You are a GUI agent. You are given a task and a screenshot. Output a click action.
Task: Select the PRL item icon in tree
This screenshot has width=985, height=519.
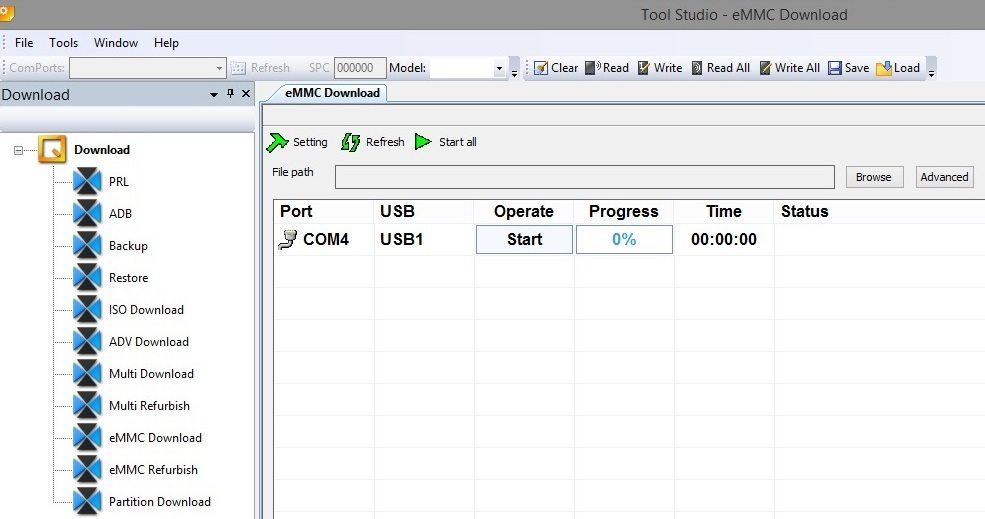coord(88,182)
